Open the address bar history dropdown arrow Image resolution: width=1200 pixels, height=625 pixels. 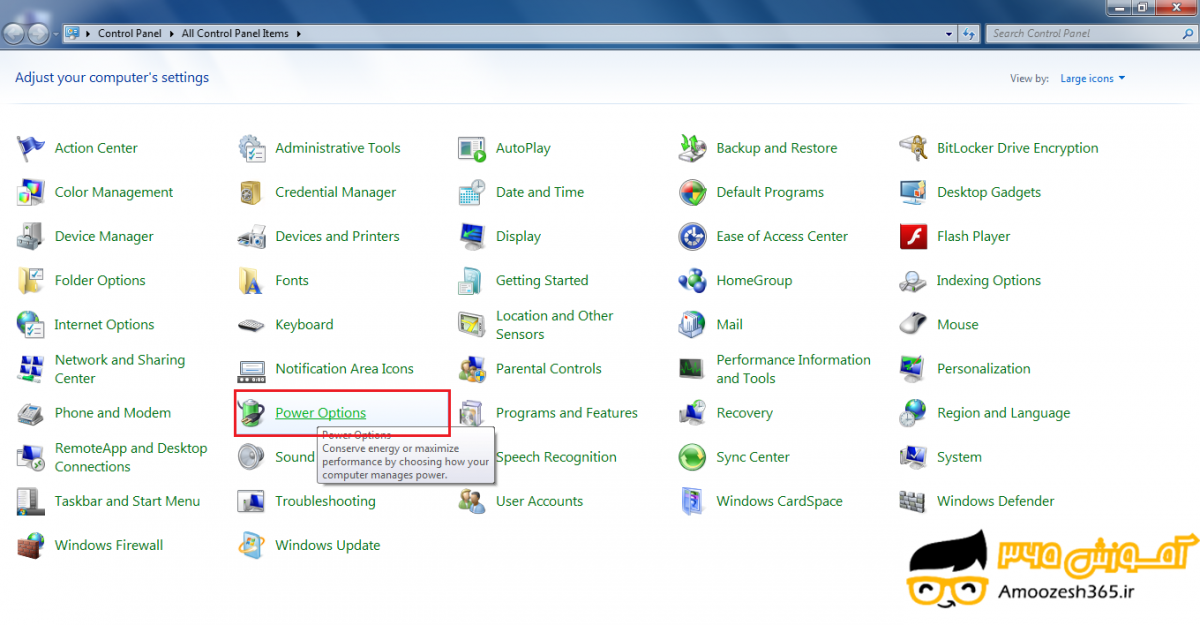click(949, 33)
